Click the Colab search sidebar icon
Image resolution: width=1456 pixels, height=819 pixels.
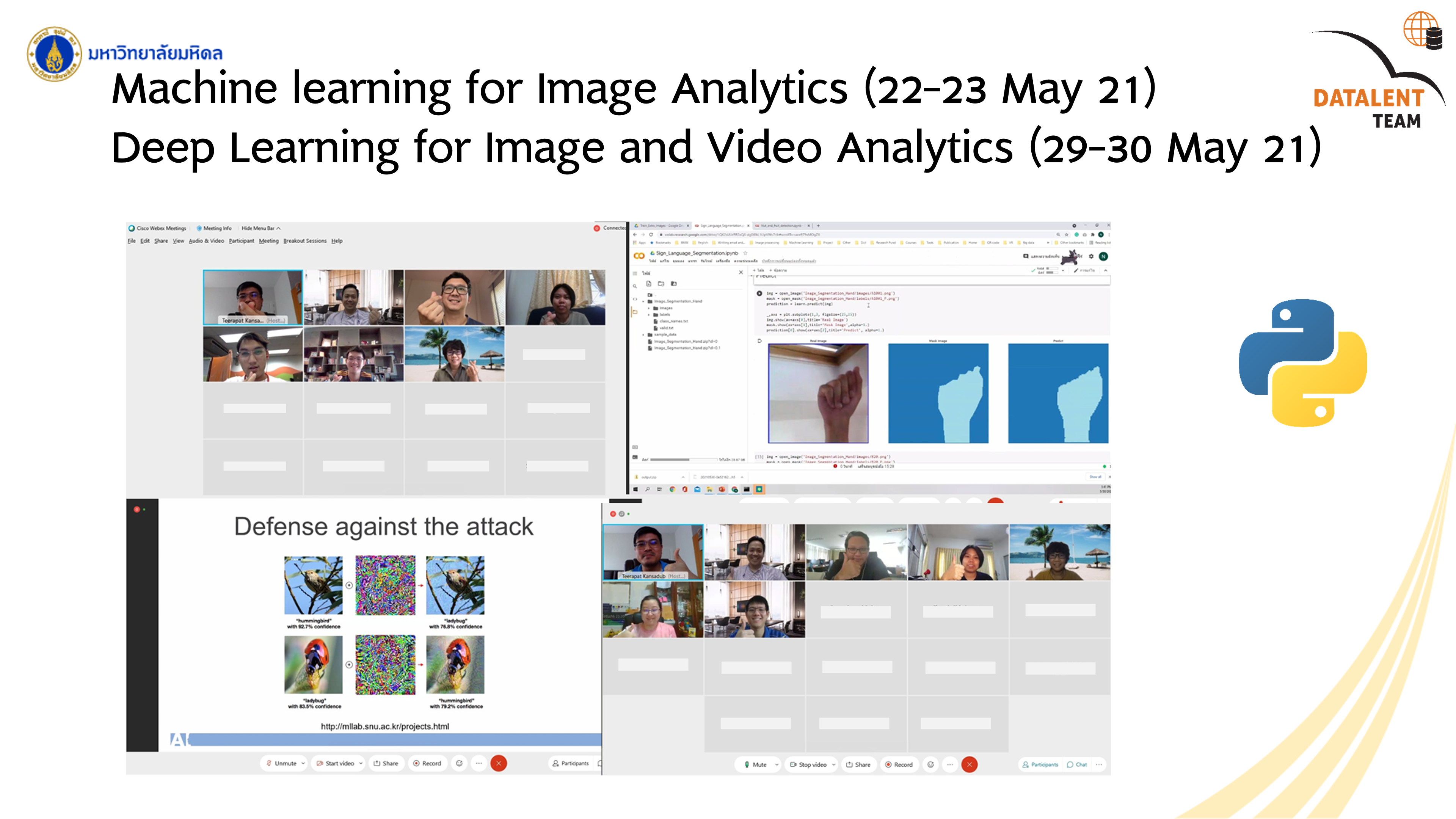click(635, 286)
